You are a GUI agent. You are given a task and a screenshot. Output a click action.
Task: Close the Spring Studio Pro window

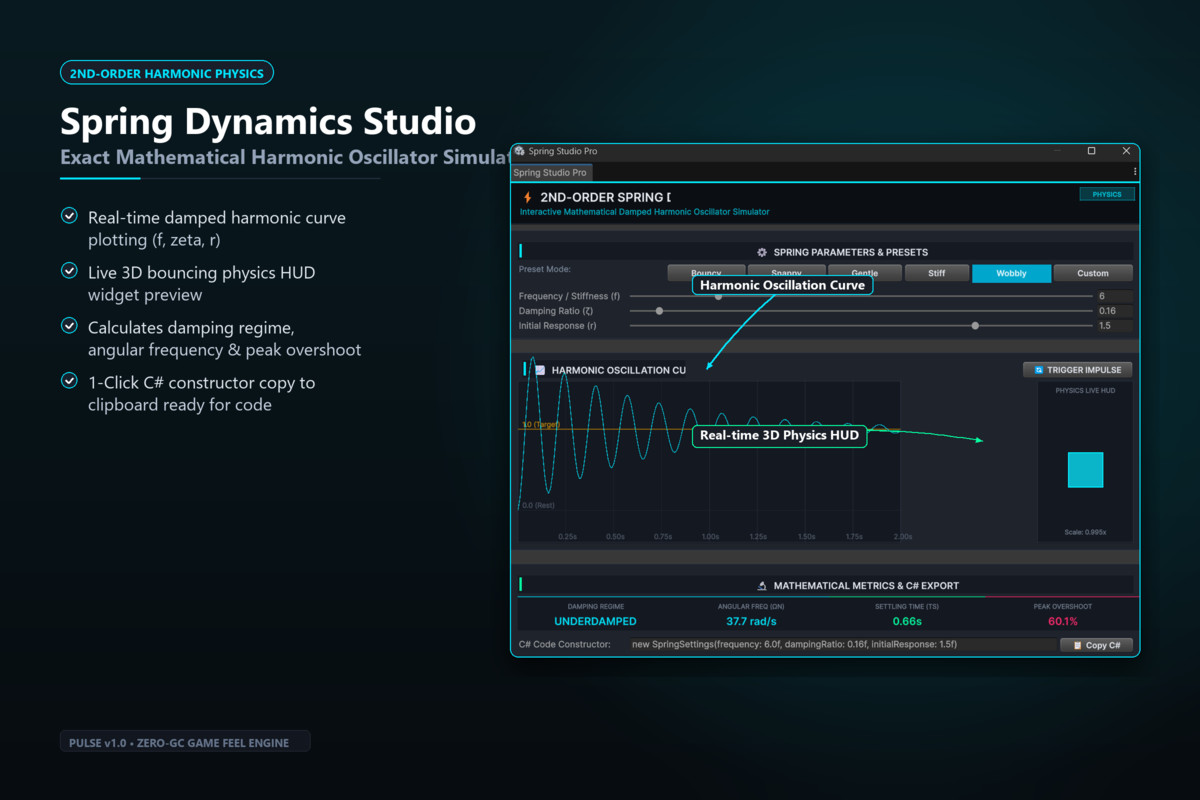coord(1126,151)
